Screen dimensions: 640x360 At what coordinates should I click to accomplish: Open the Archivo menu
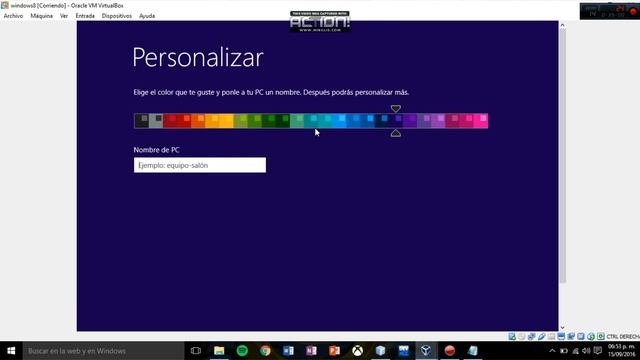click(13, 16)
